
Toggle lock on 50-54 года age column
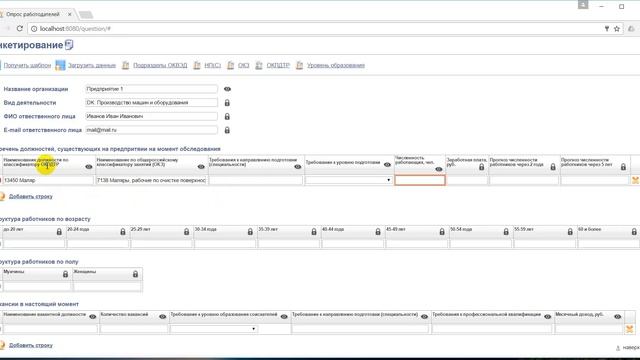(506, 232)
